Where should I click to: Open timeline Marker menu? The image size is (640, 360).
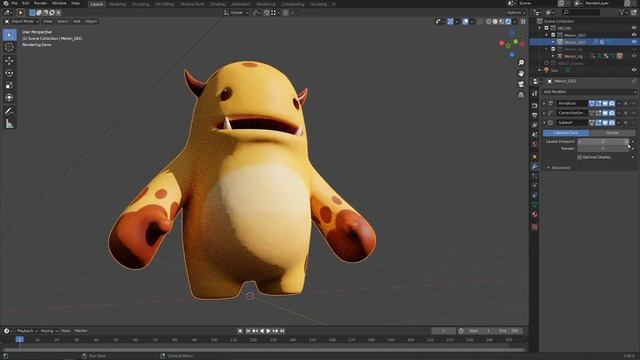coord(81,331)
